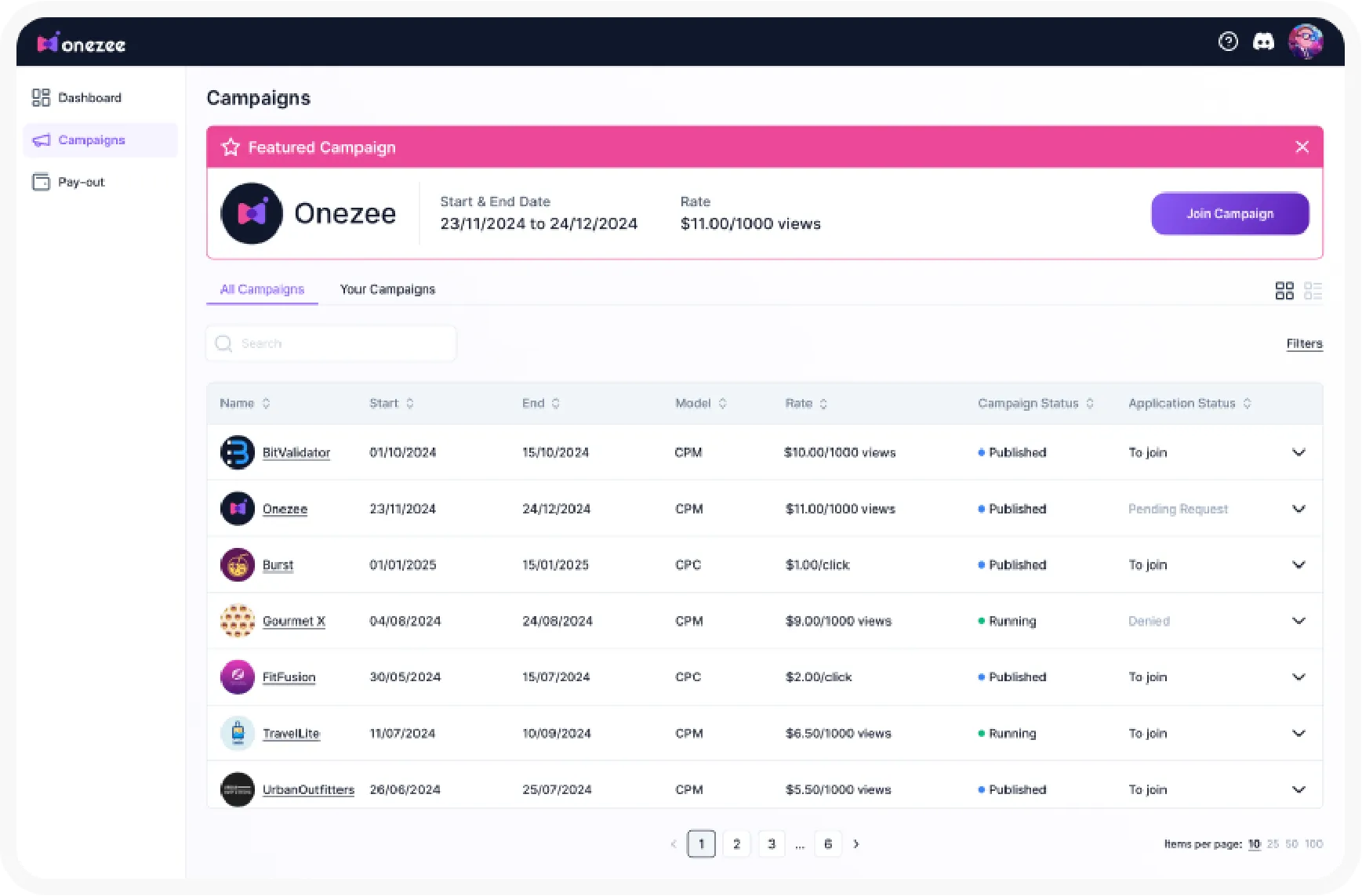Sort by Start column arrows
Viewport: 1362px width, 896px height.
(x=409, y=403)
